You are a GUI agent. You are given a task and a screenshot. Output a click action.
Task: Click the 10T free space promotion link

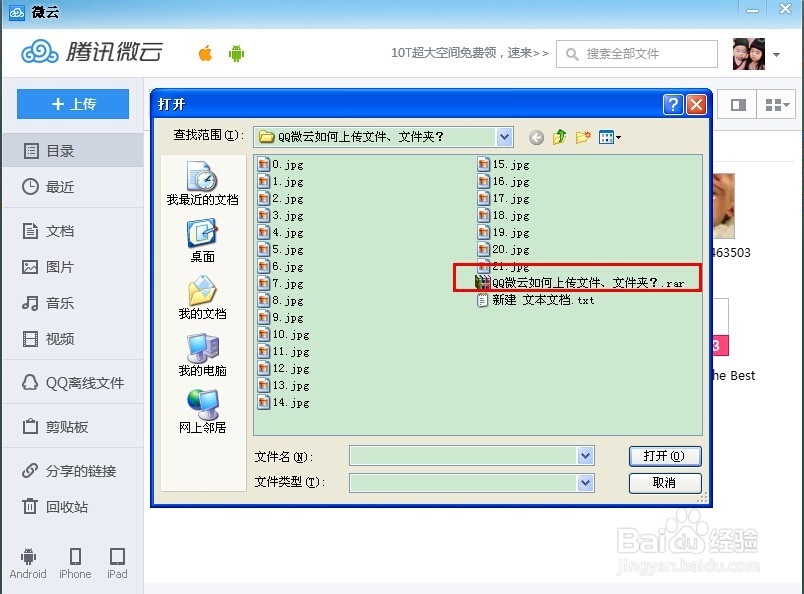tap(470, 53)
